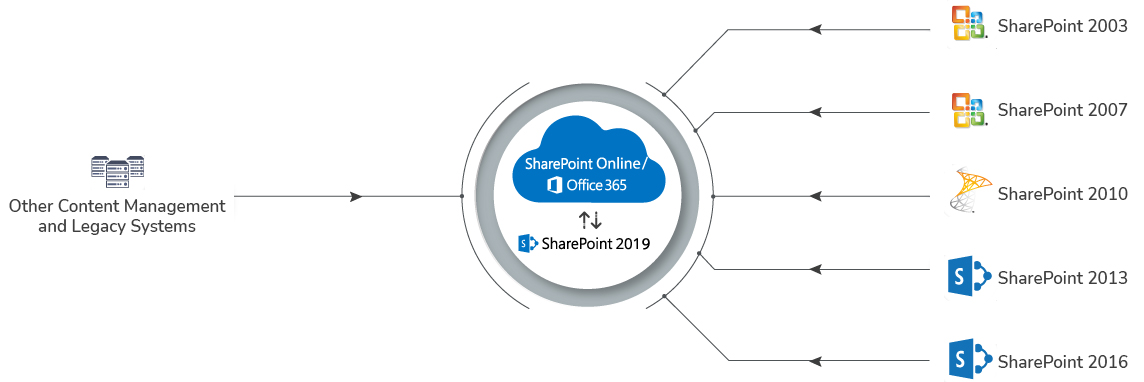Select the "SharePoint 2010" label

(1063, 194)
